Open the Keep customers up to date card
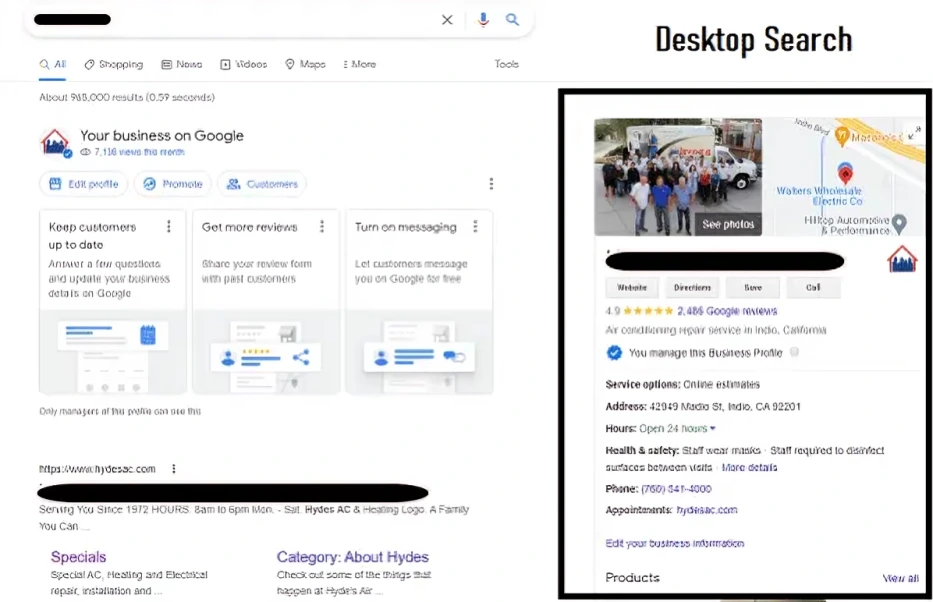The image size is (933, 602). 113,302
